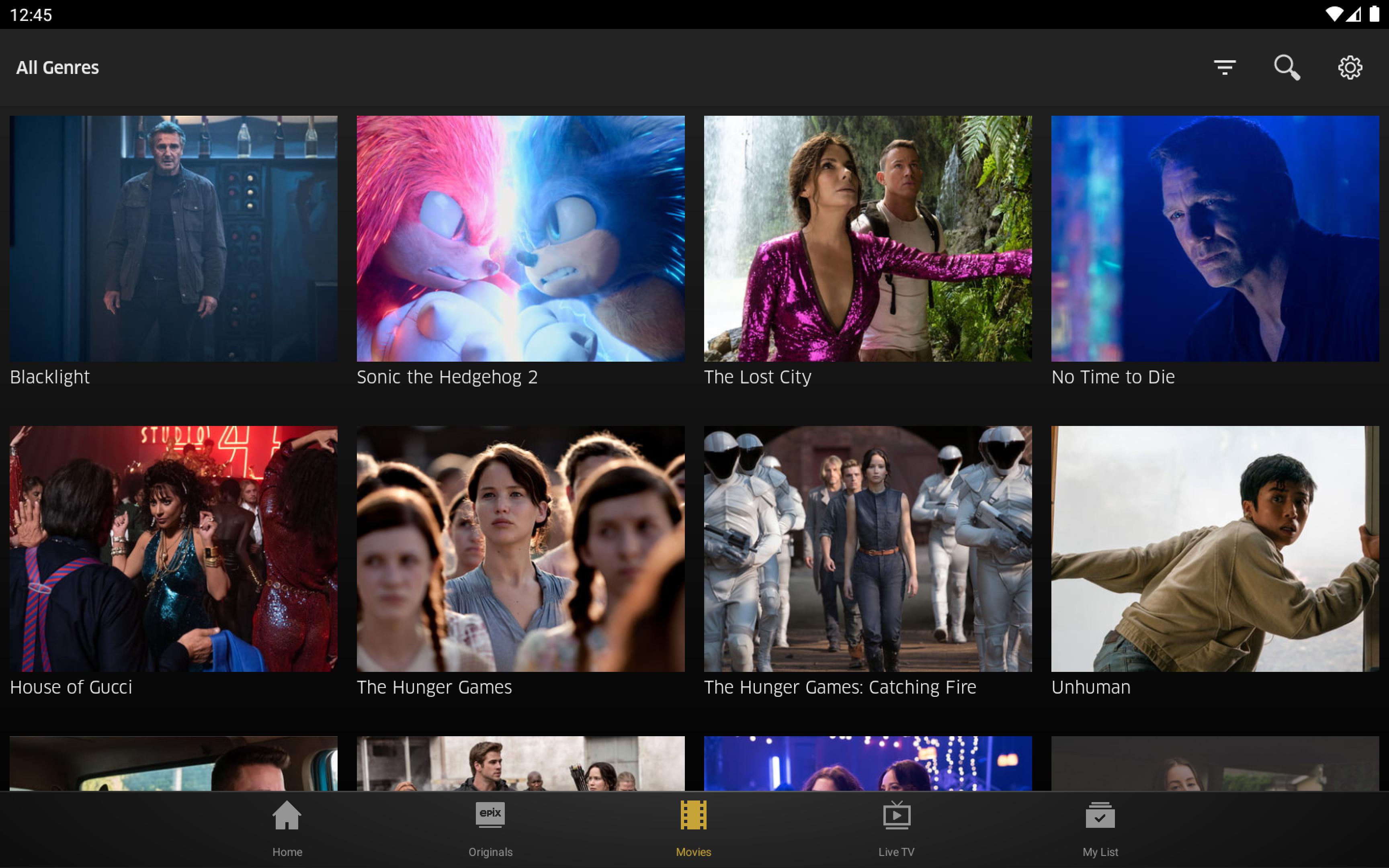Screen dimensions: 1389x868
Task: Switch to the Home tab label
Action: coord(287,852)
